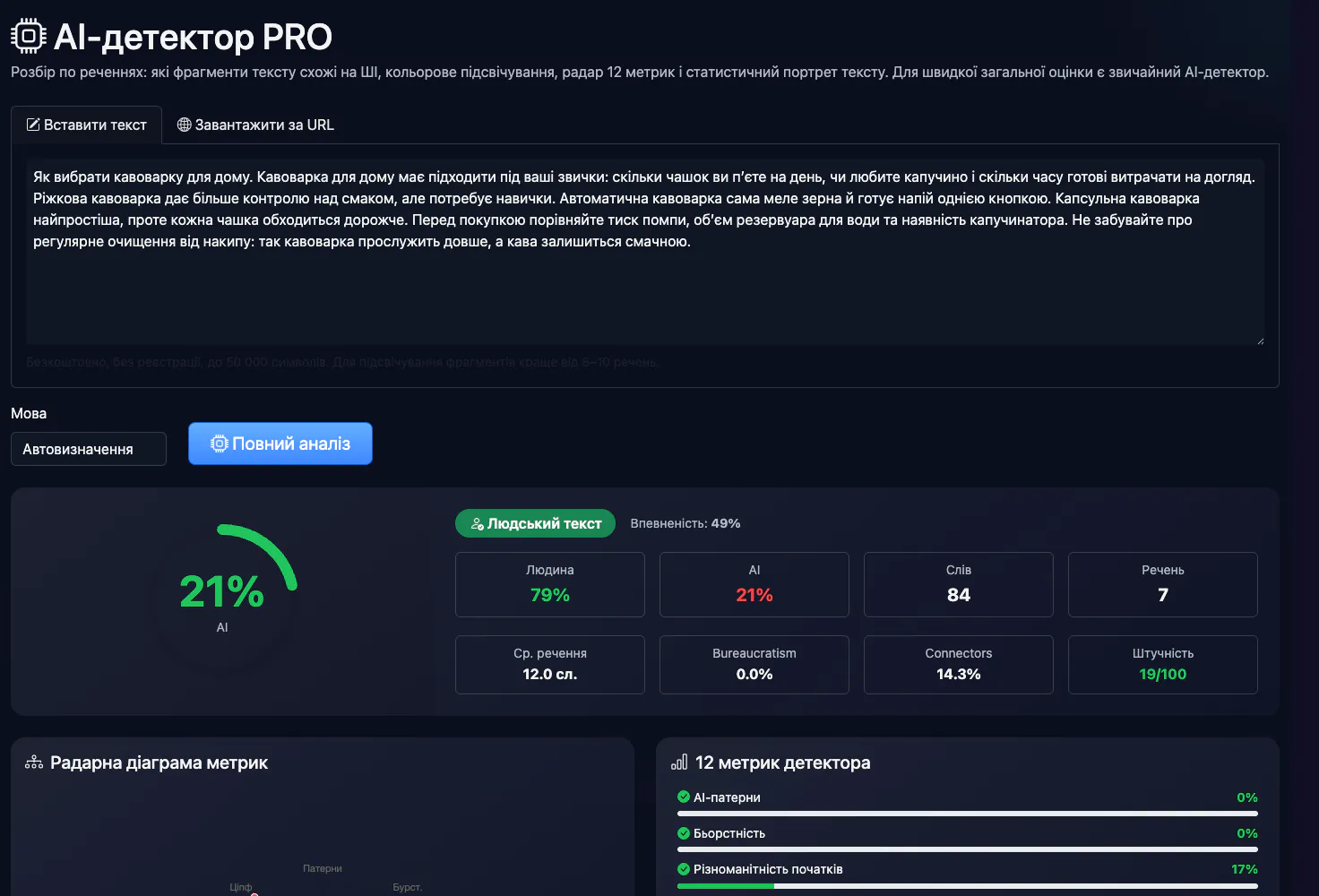1319x896 pixels.
Task: Select the Connectors 14.3% card
Action: coord(959,665)
